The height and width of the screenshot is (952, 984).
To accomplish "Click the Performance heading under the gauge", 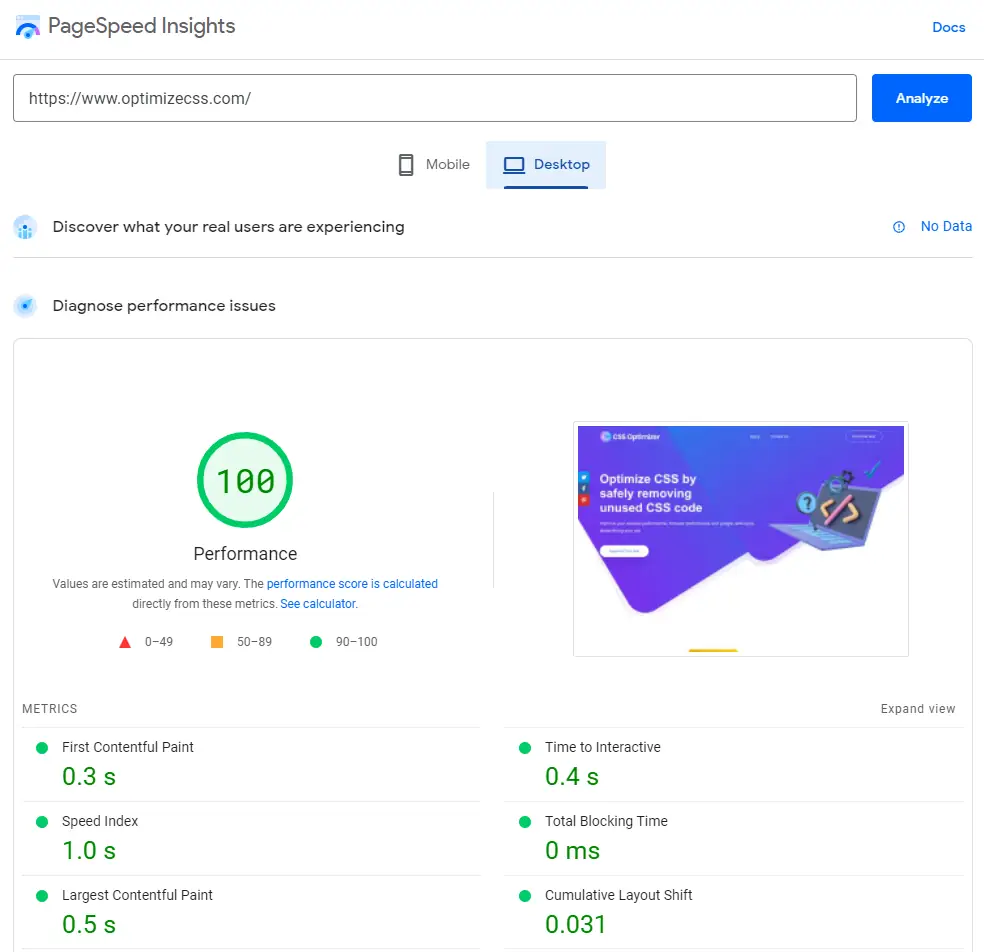I will pos(245,554).
